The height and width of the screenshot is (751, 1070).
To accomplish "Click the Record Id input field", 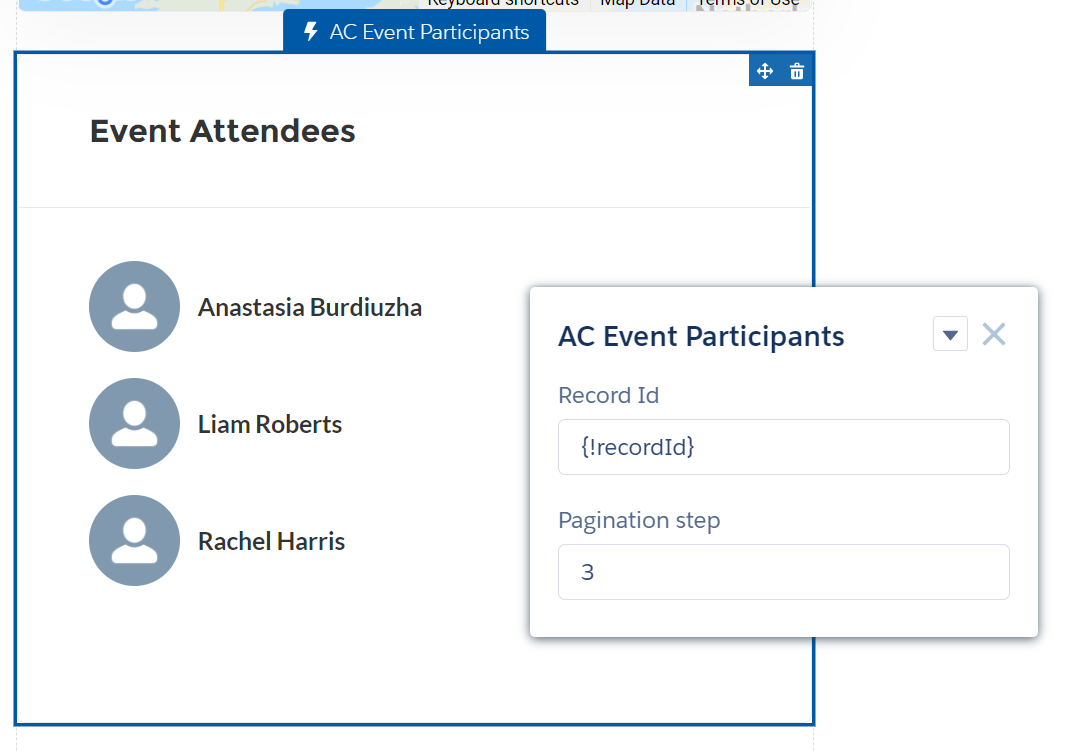I will (783, 447).
